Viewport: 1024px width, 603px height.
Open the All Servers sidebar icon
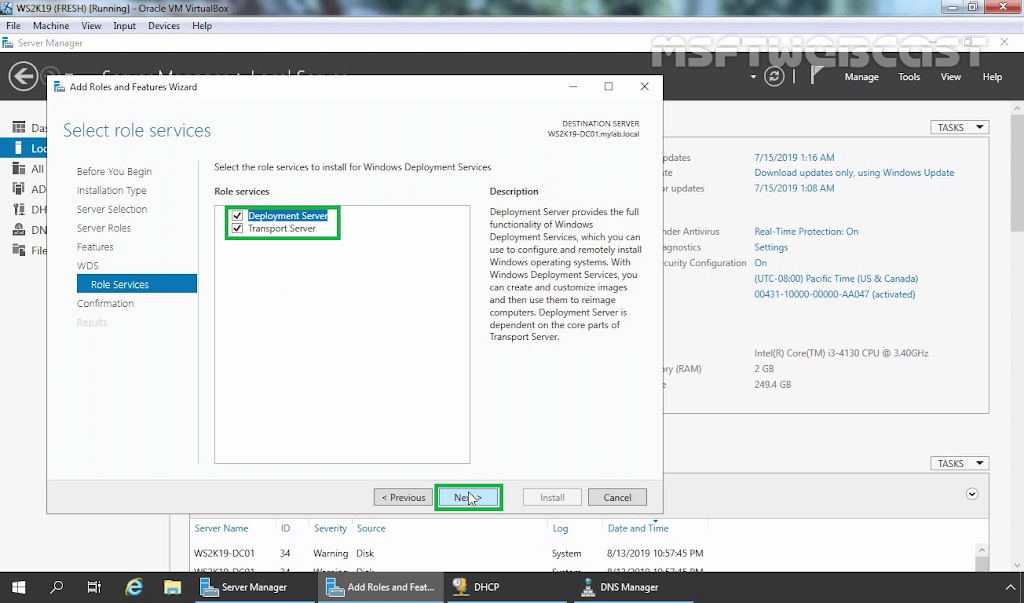coord(19,169)
